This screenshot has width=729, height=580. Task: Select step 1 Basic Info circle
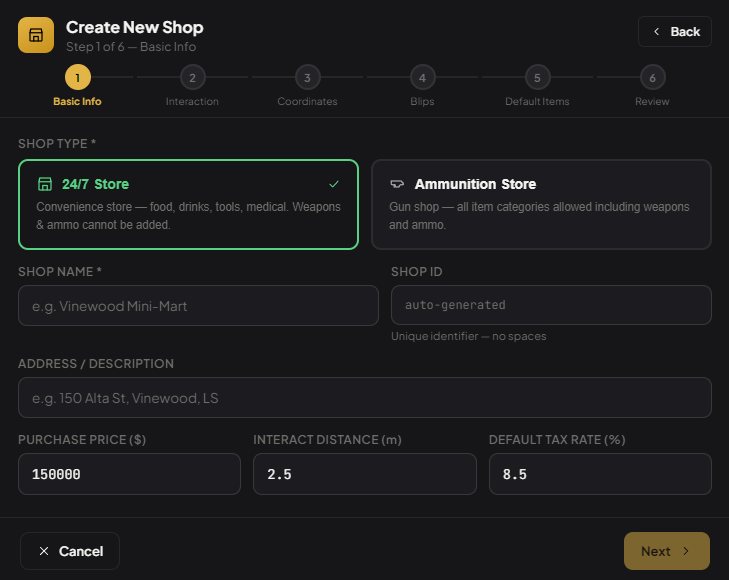point(78,77)
